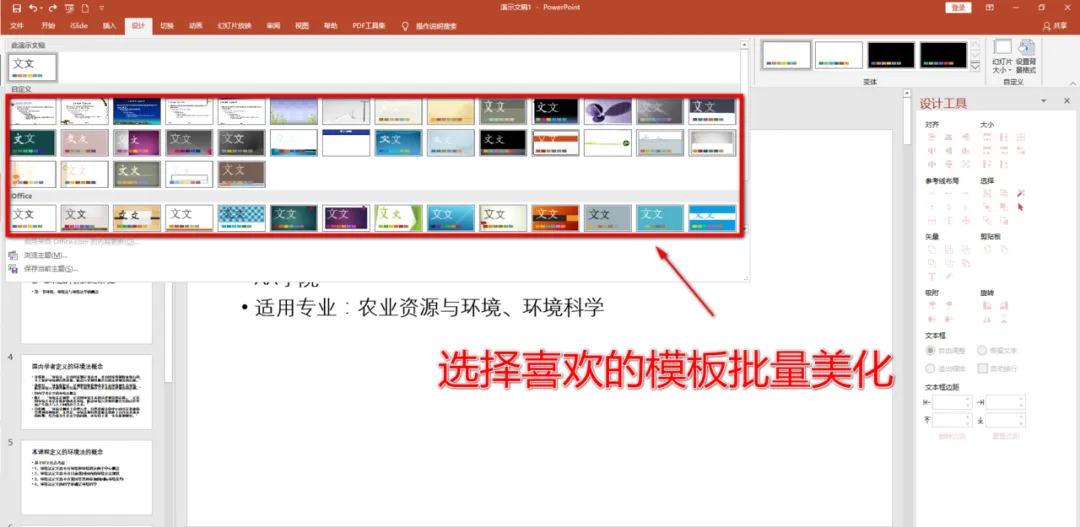
Task: Click the Undo arrow icon
Action: (x=33, y=8)
